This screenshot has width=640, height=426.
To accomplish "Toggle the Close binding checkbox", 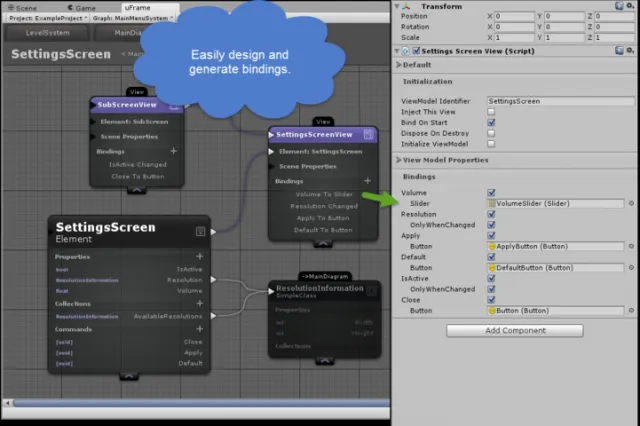I will 491,300.
